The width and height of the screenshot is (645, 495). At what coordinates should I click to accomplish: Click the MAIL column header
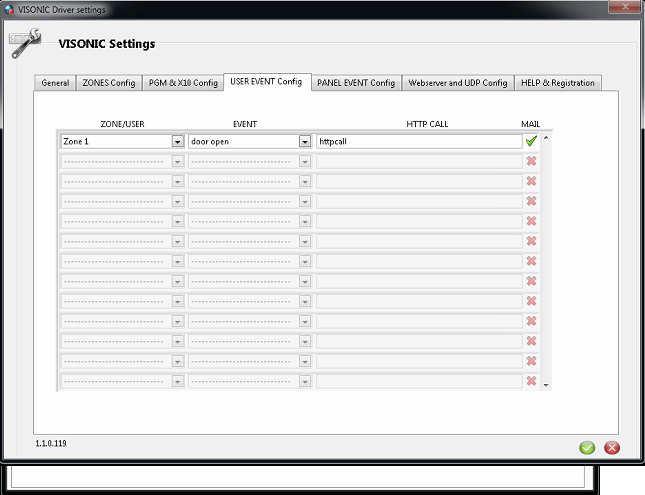click(531, 124)
